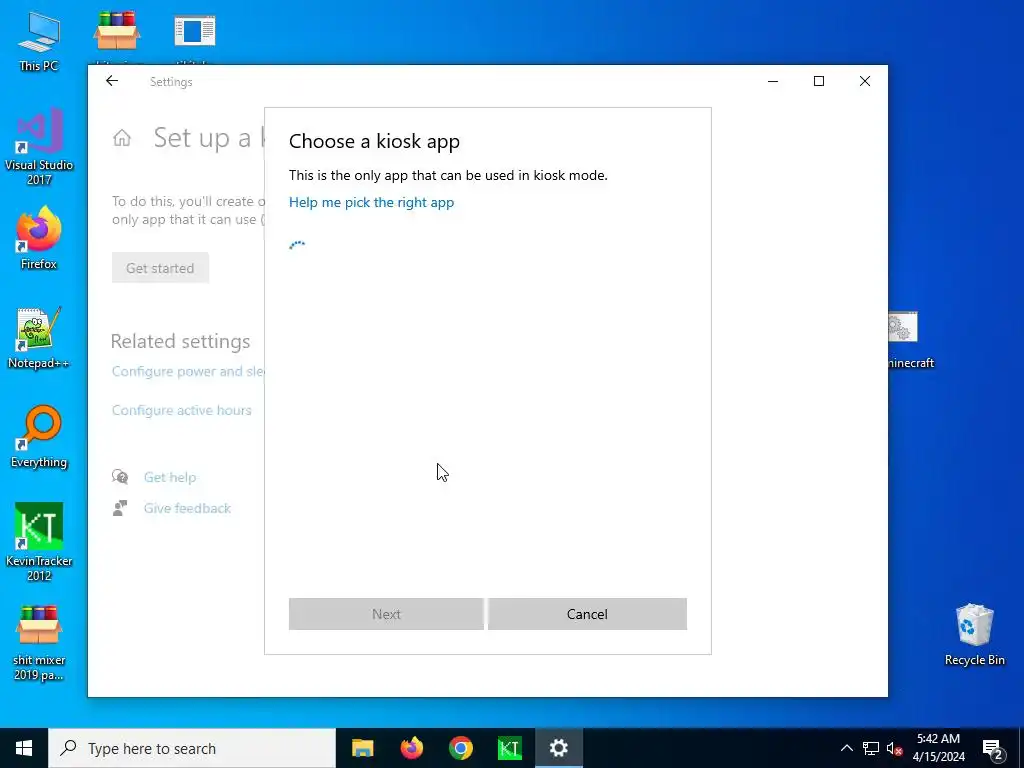Open the desktop document window icon
1024x768 pixels.
[195, 31]
